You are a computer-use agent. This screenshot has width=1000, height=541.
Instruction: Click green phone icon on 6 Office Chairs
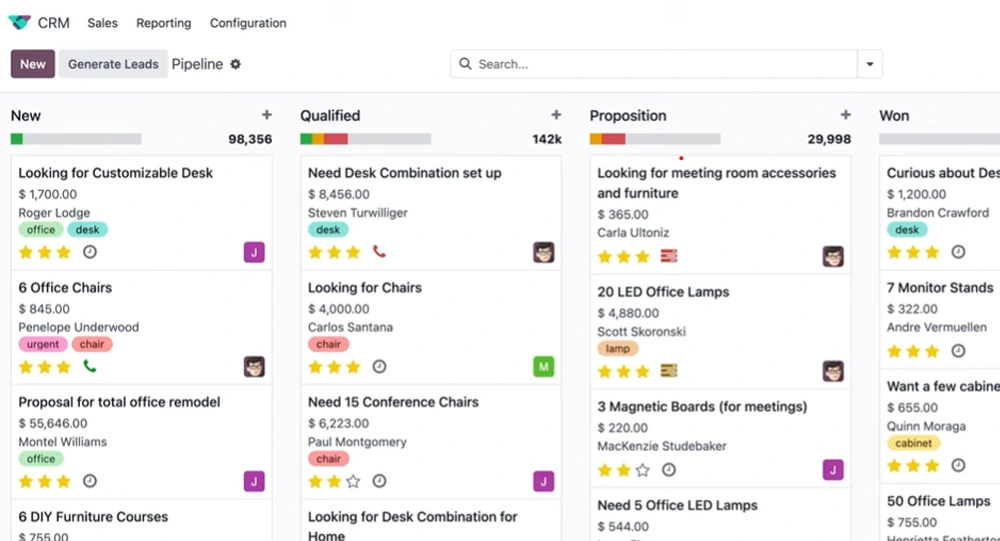[90, 366]
